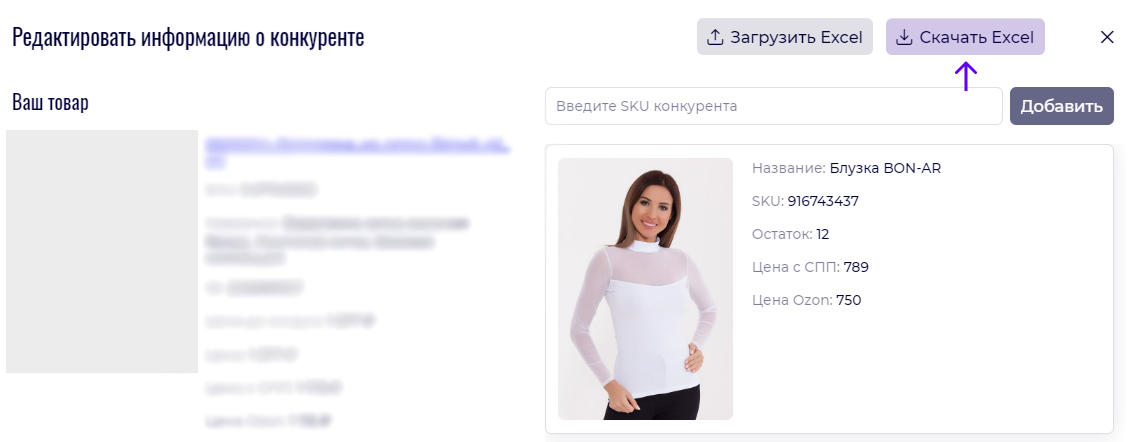Screen dimensions: 1136x442
Task: Click the Скачать Excel button label
Action: 977,37
